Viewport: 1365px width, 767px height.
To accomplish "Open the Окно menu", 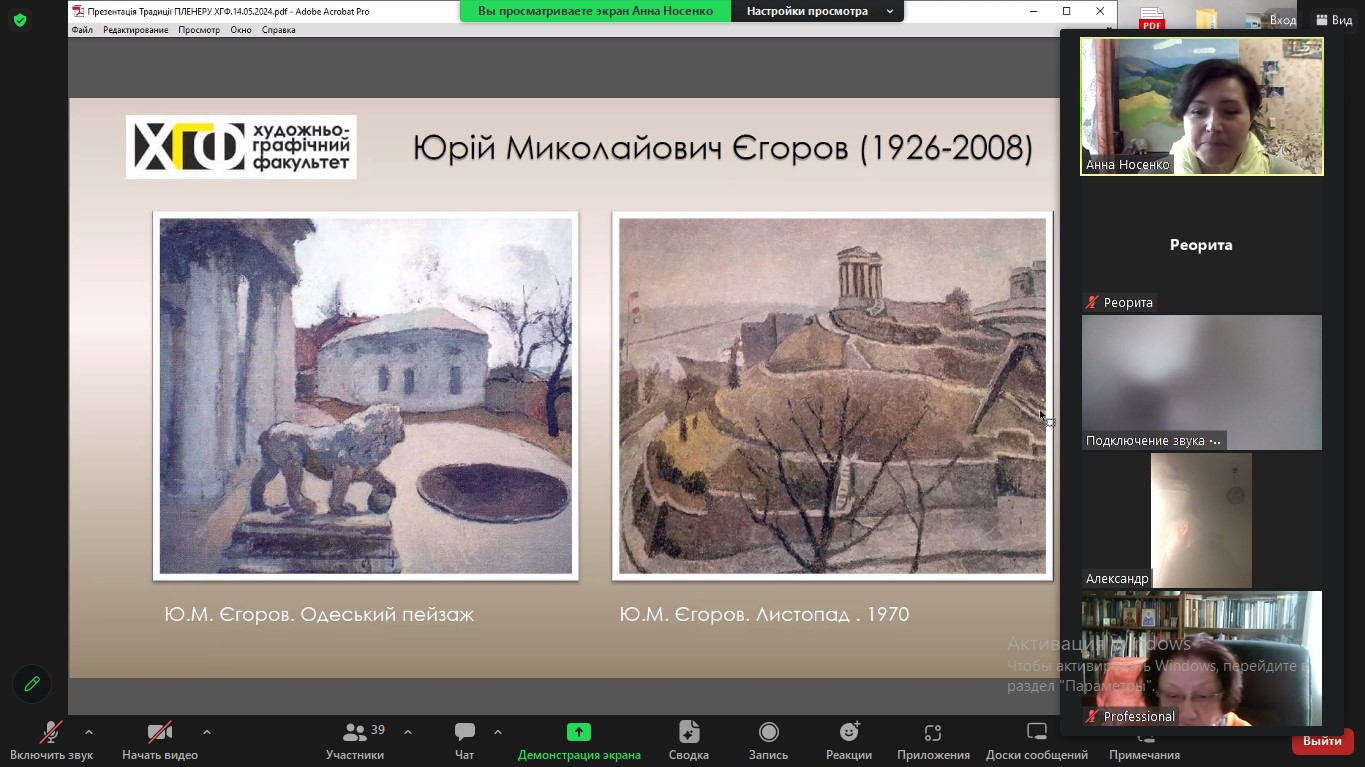I will tap(241, 30).
